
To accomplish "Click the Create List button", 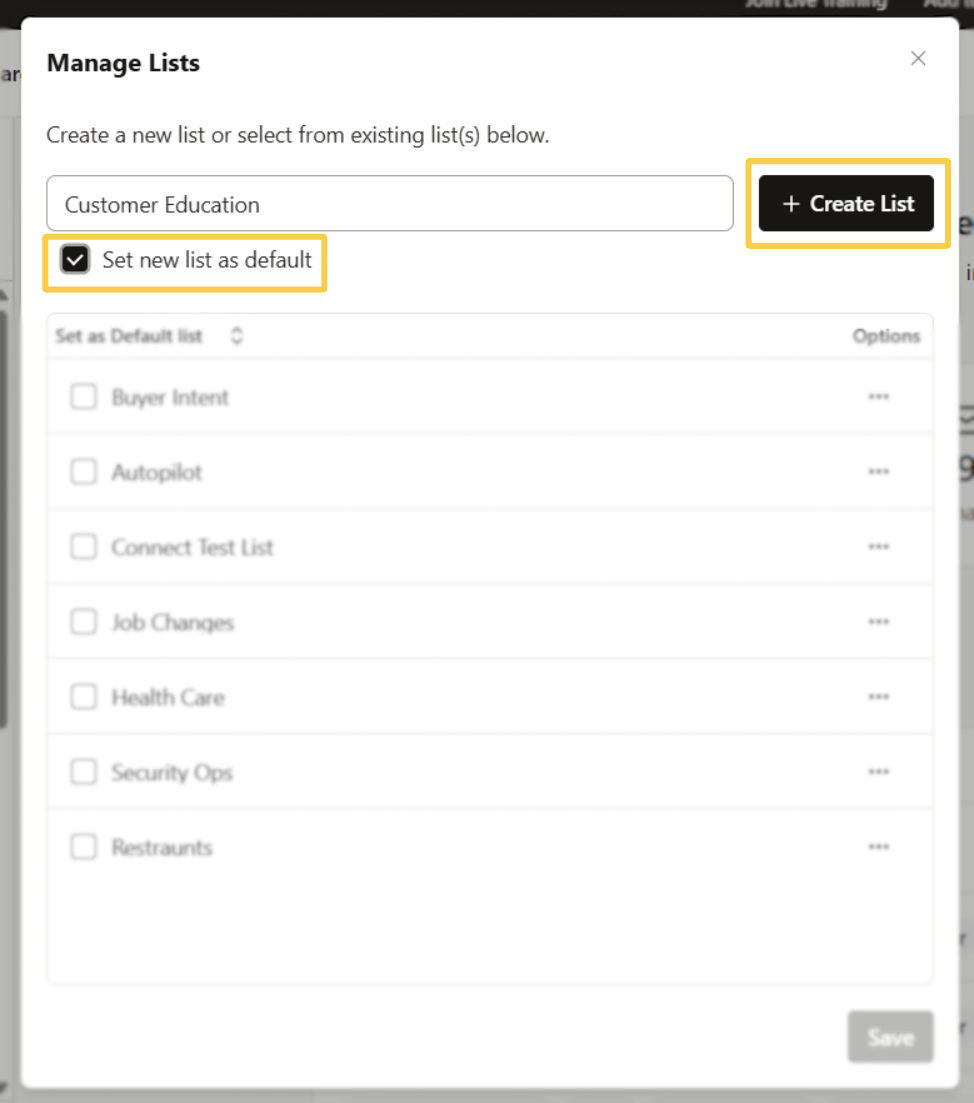I will pos(847,203).
